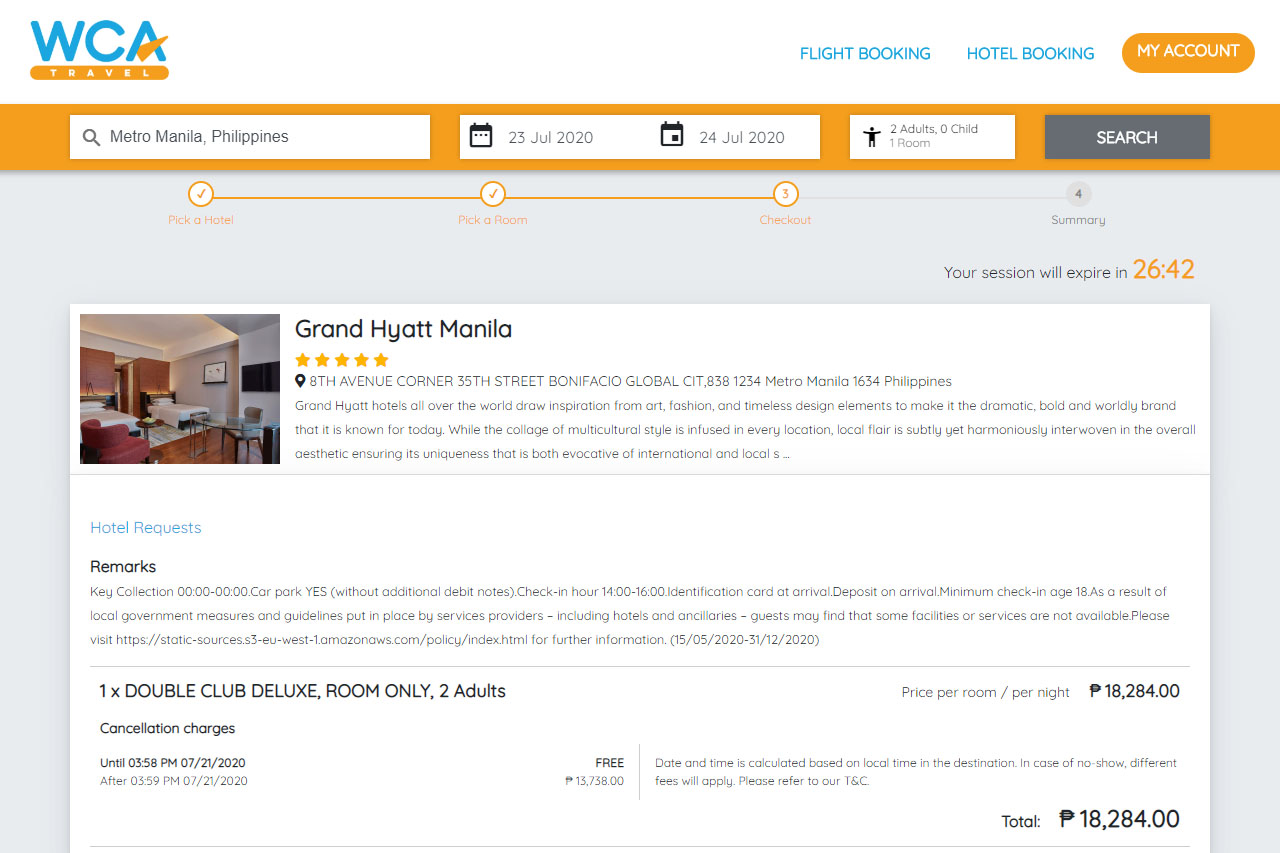
Task: Click the hotel description paragraph
Action: point(745,430)
